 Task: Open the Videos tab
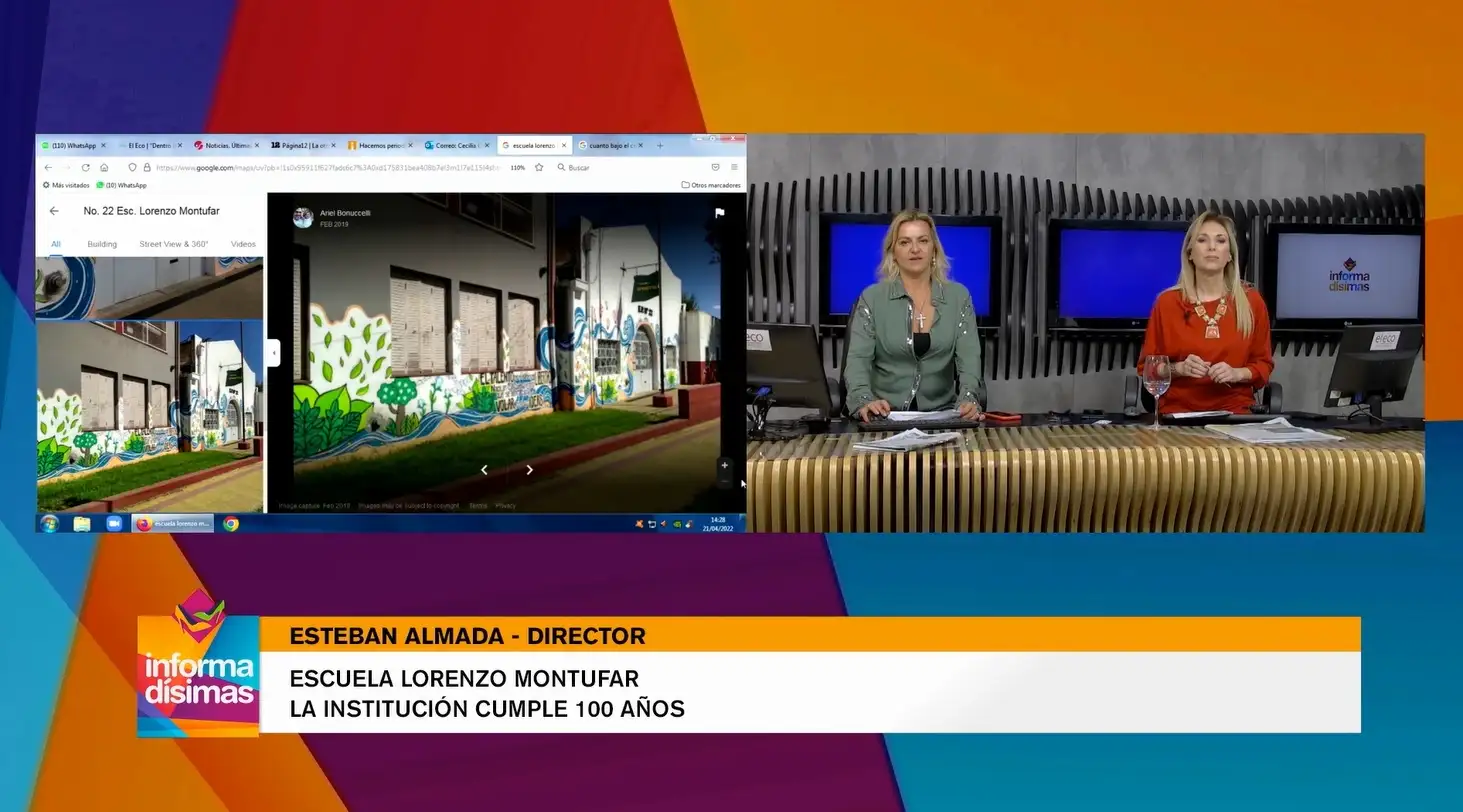(243, 244)
